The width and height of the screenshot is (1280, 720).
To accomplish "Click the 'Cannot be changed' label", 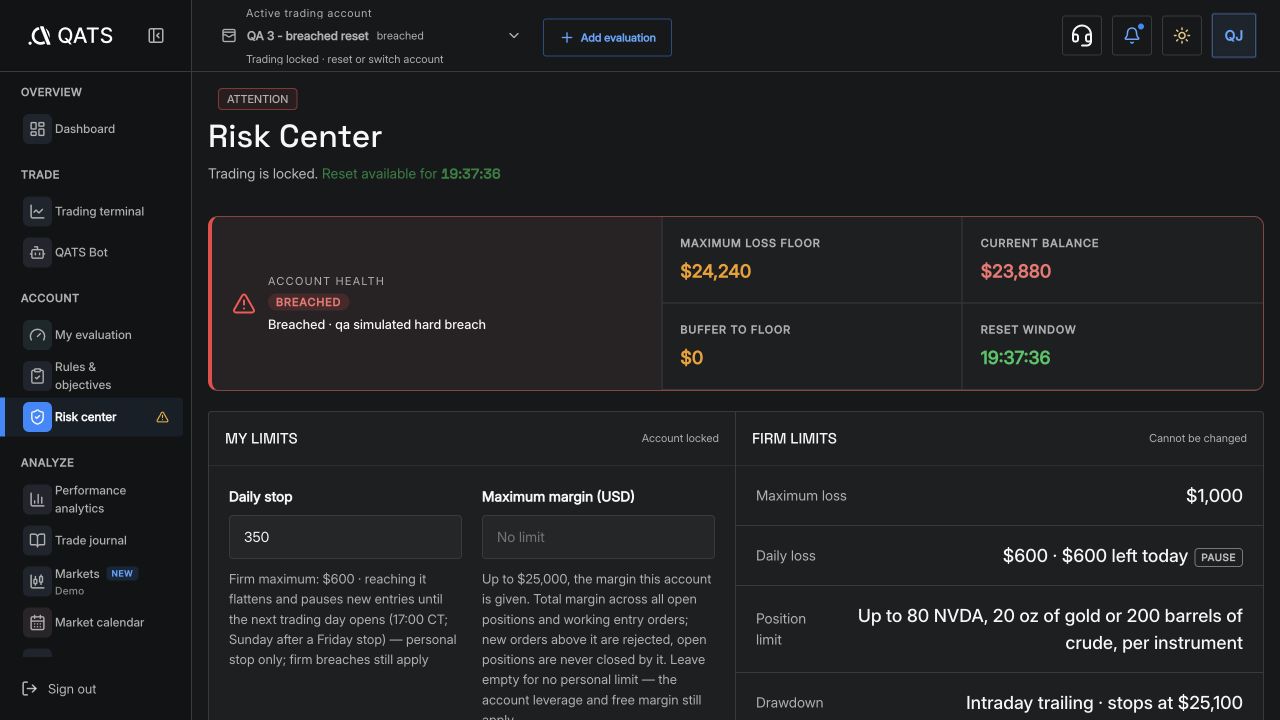I will (x=1198, y=438).
